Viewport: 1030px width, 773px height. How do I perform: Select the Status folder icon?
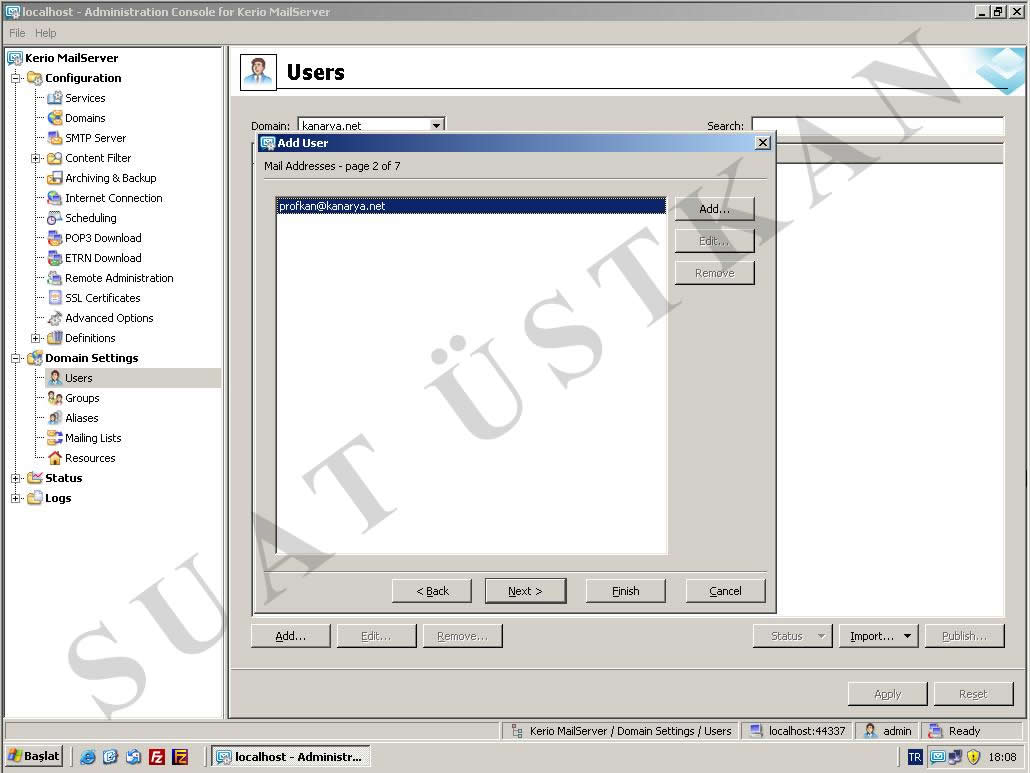point(35,478)
